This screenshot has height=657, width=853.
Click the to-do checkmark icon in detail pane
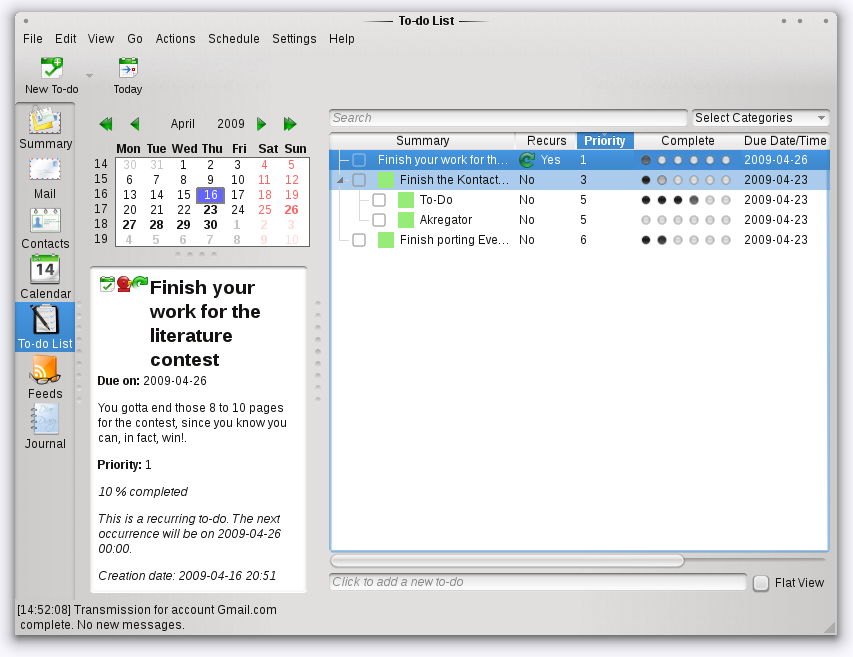(x=107, y=284)
